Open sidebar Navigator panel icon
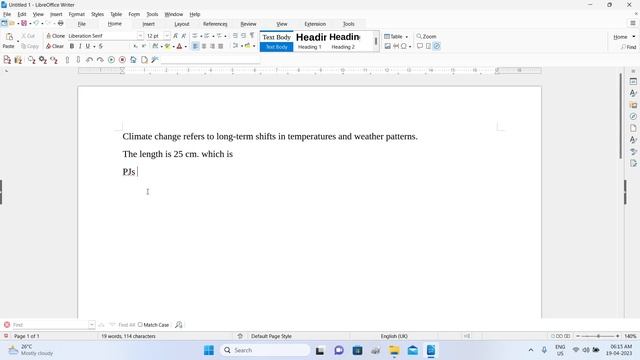 [633, 116]
